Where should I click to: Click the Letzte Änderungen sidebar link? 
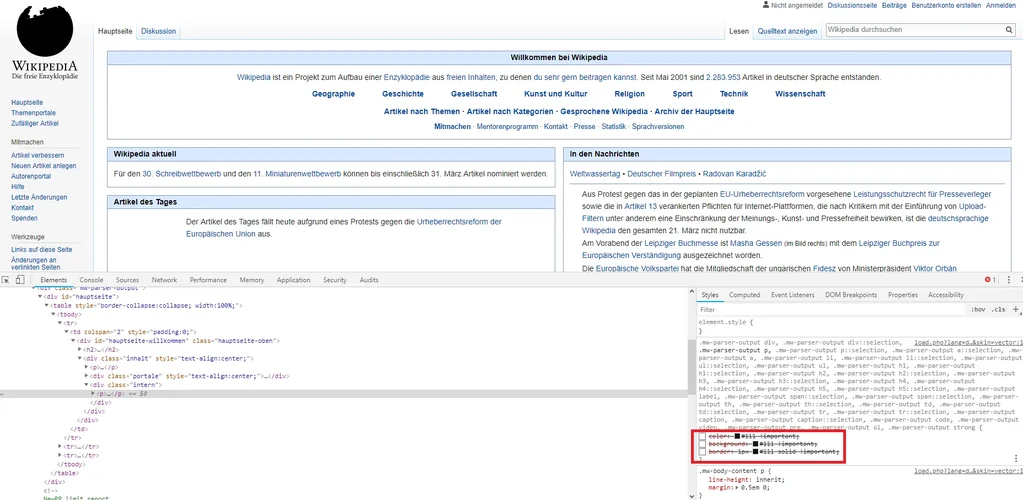point(39,197)
